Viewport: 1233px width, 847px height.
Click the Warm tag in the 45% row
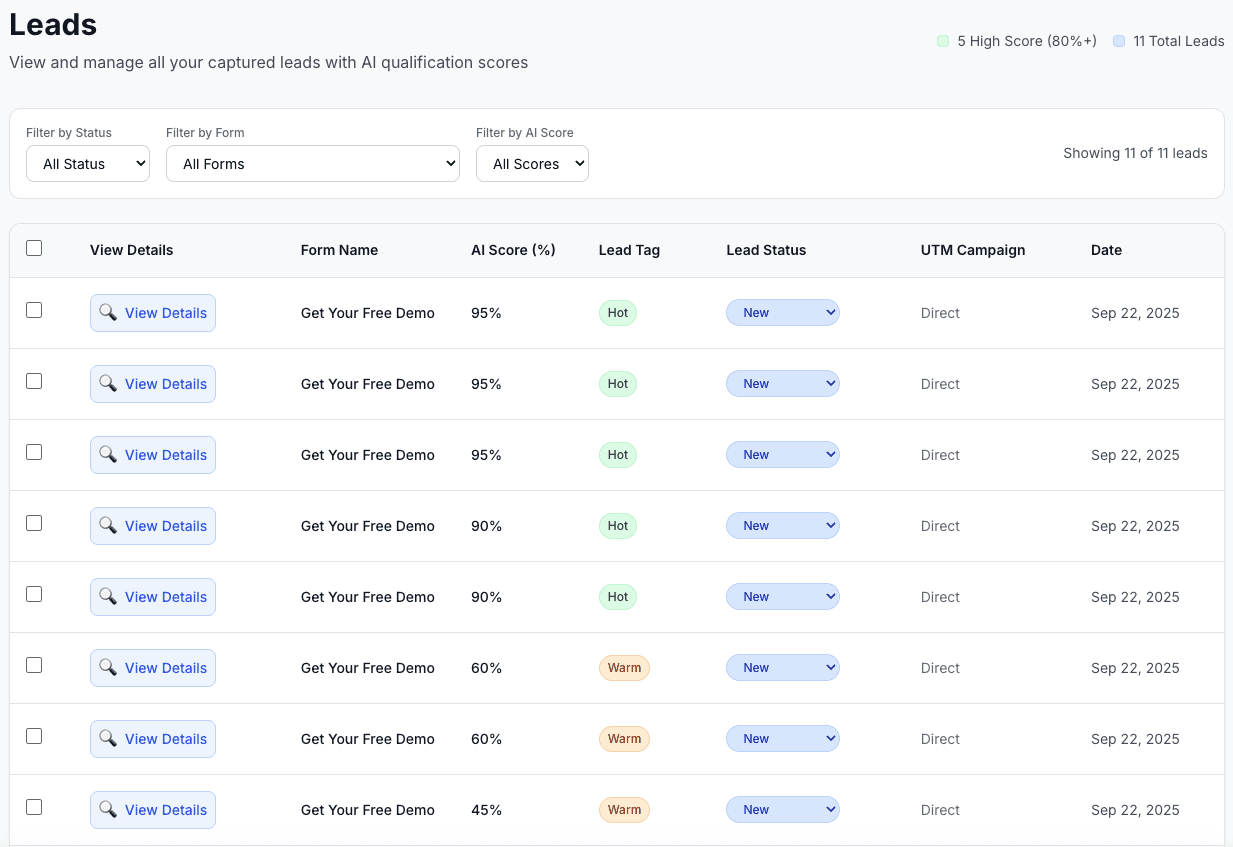(624, 810)
